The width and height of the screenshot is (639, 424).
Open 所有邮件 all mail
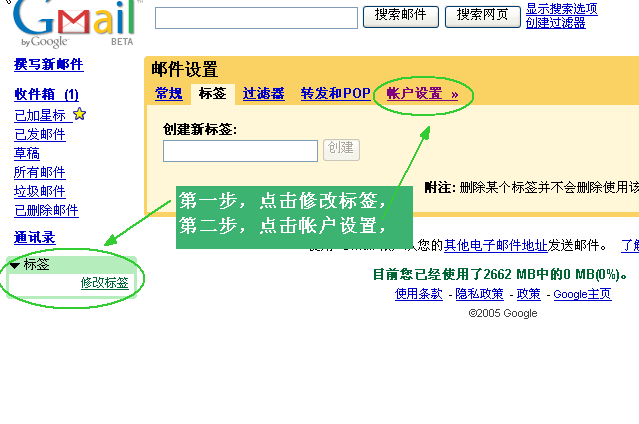point(40,172)
